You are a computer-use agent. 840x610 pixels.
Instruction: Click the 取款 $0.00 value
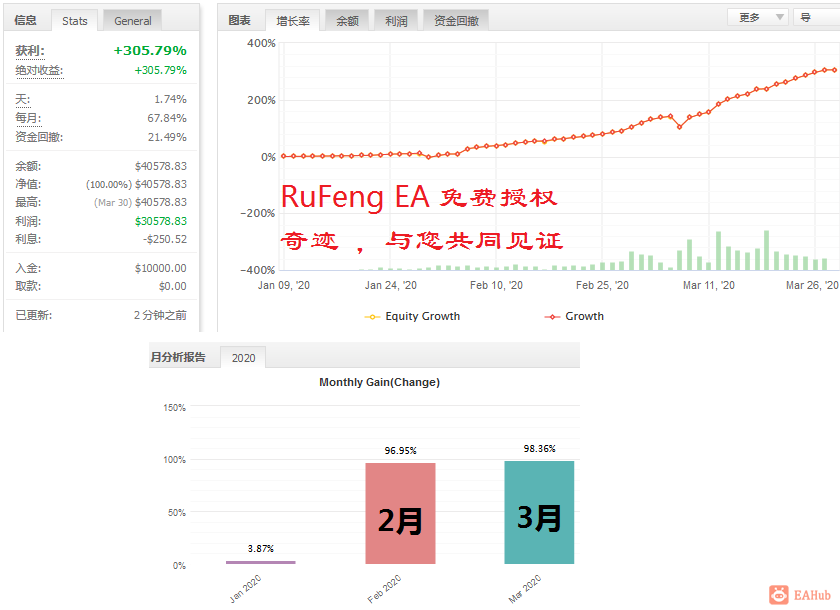point(172,287)
